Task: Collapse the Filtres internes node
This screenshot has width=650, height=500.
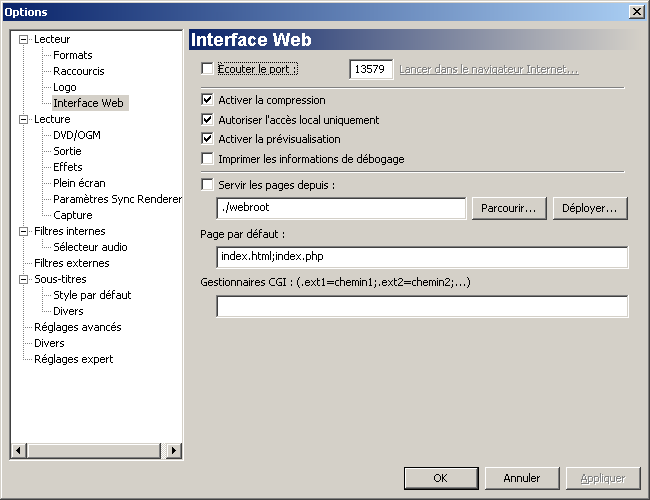Action: tap(24, 231)
